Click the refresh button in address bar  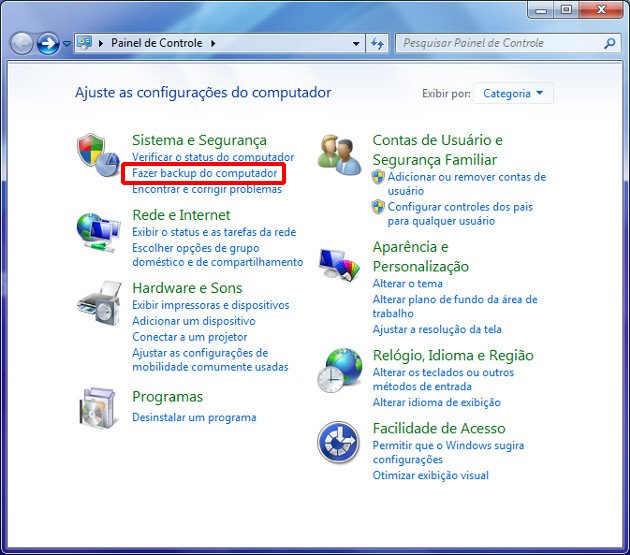pos(377,43)
